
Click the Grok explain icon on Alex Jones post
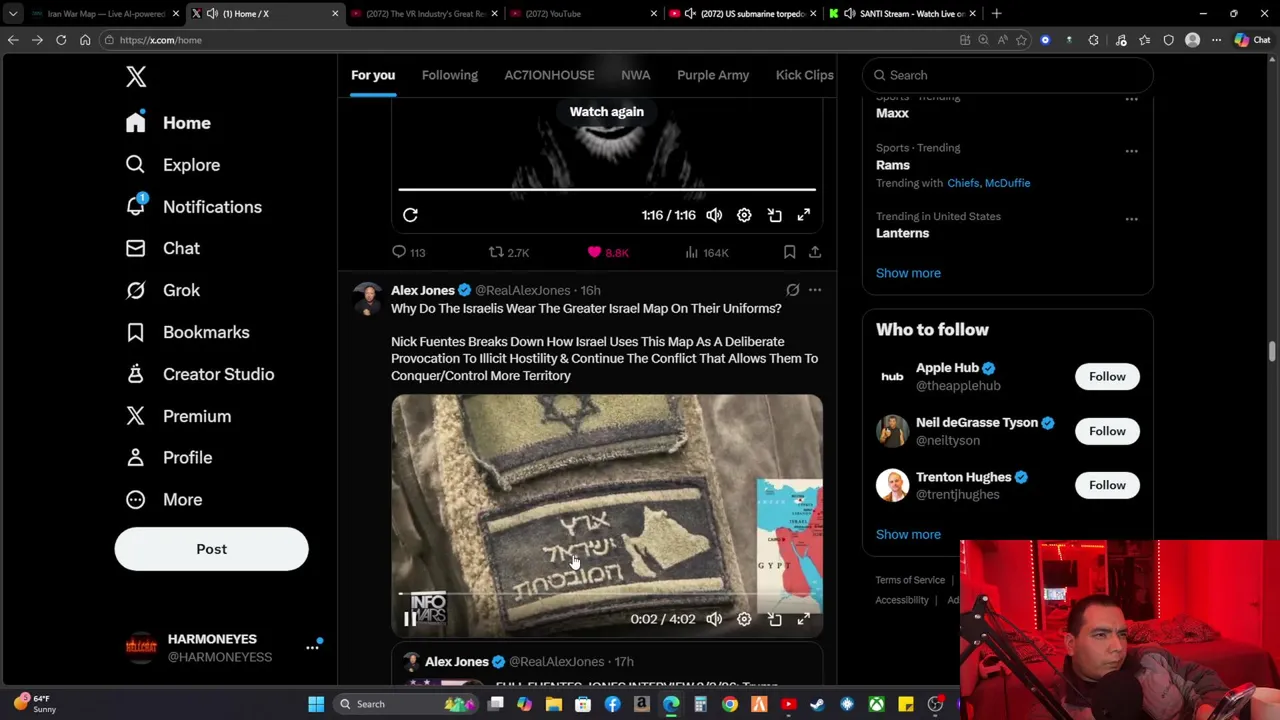(x=793, y=290)
